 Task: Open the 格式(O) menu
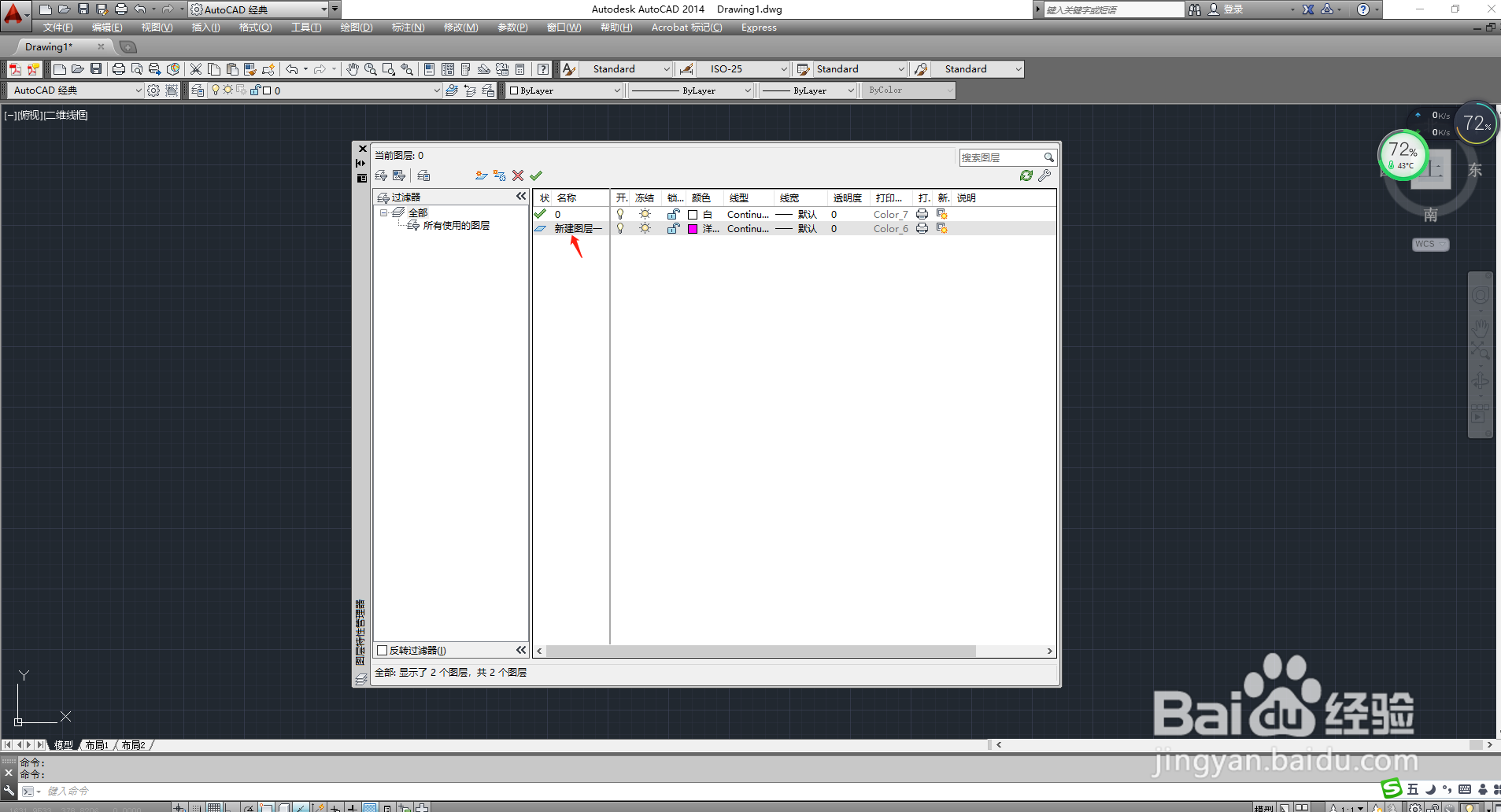(x=255, y=28)
